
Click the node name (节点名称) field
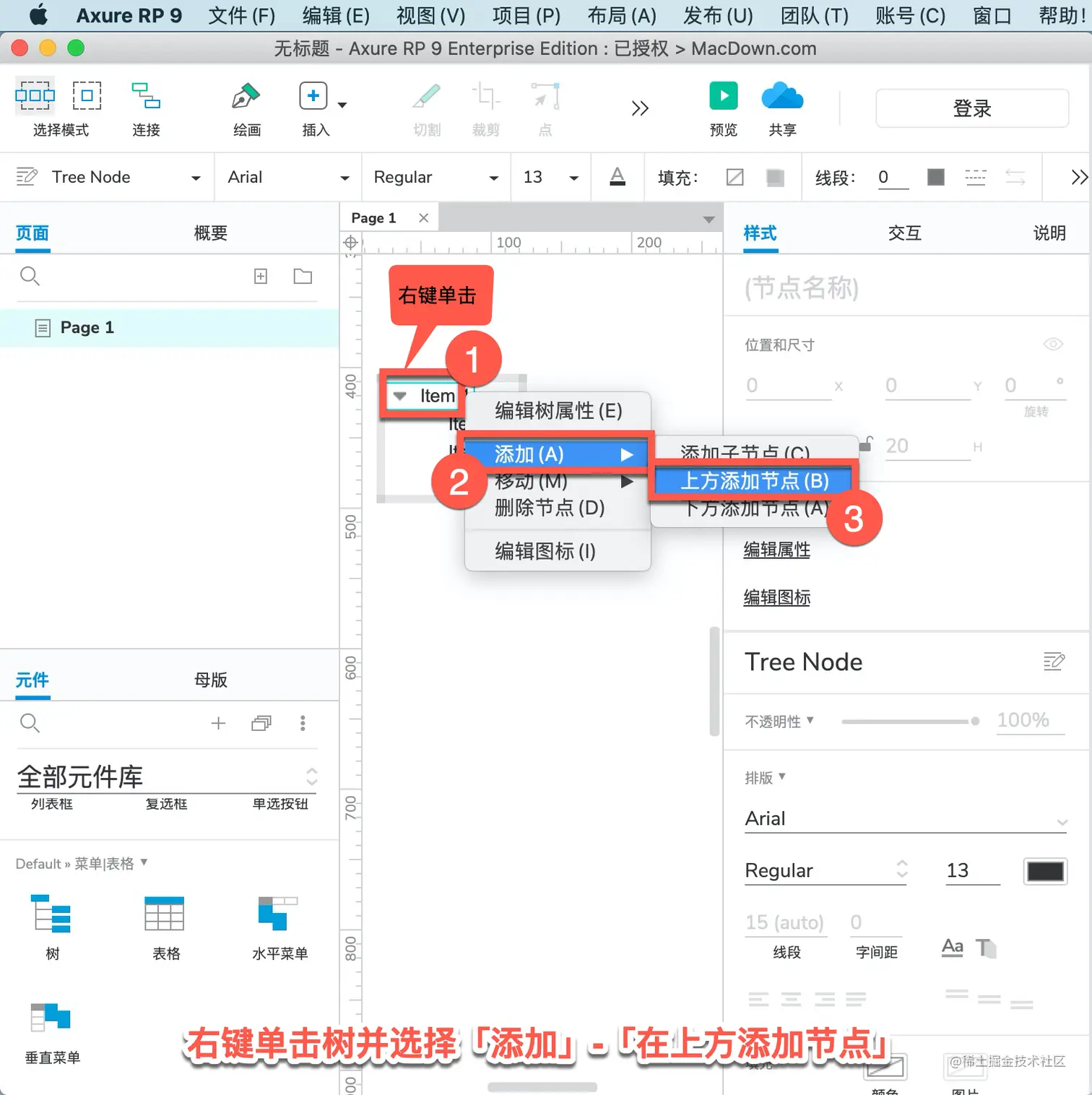click(906, 288)
